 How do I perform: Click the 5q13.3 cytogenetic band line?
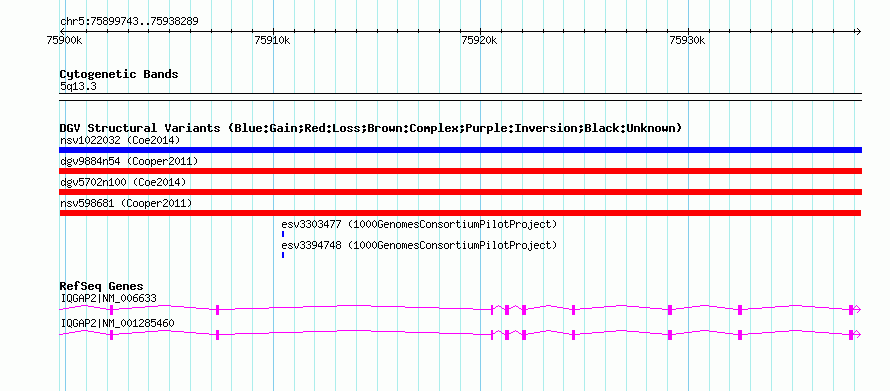460,96
